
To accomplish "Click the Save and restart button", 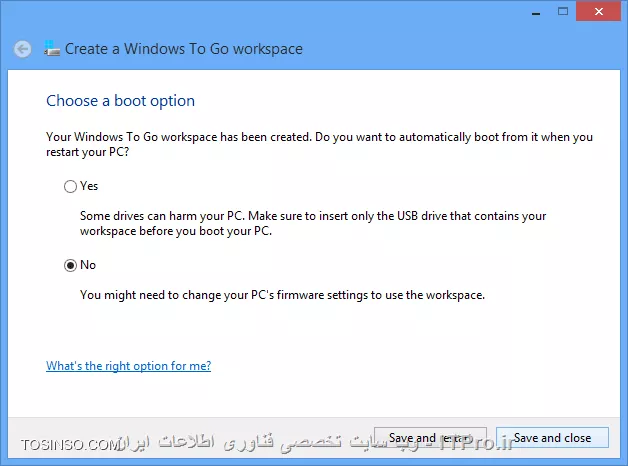I will tap(431, 438).
